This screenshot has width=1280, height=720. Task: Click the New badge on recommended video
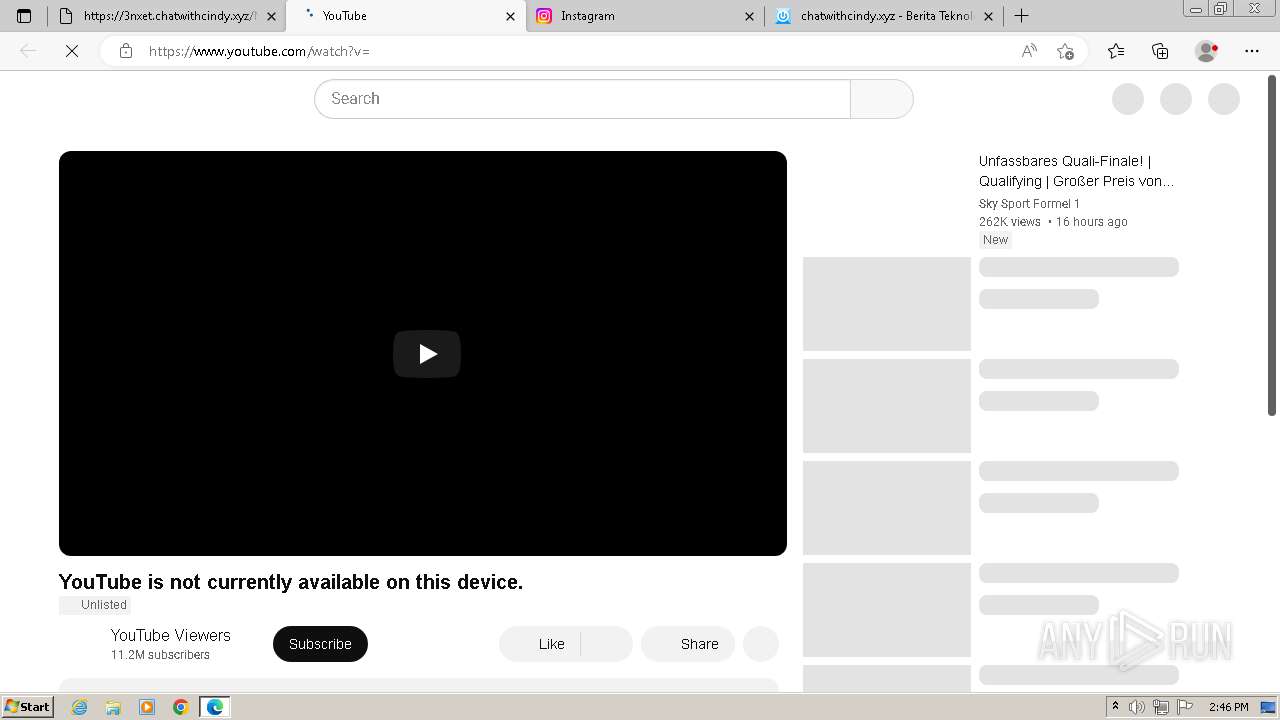[996, 240]
